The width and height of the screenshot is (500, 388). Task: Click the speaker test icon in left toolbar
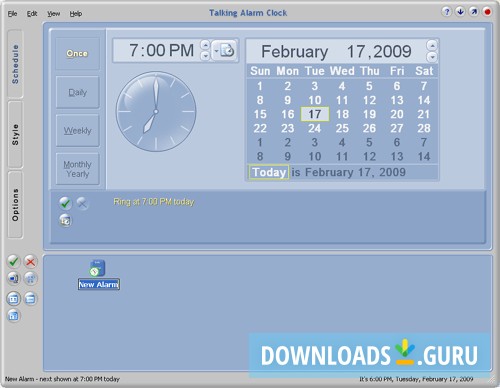(14, 278)
